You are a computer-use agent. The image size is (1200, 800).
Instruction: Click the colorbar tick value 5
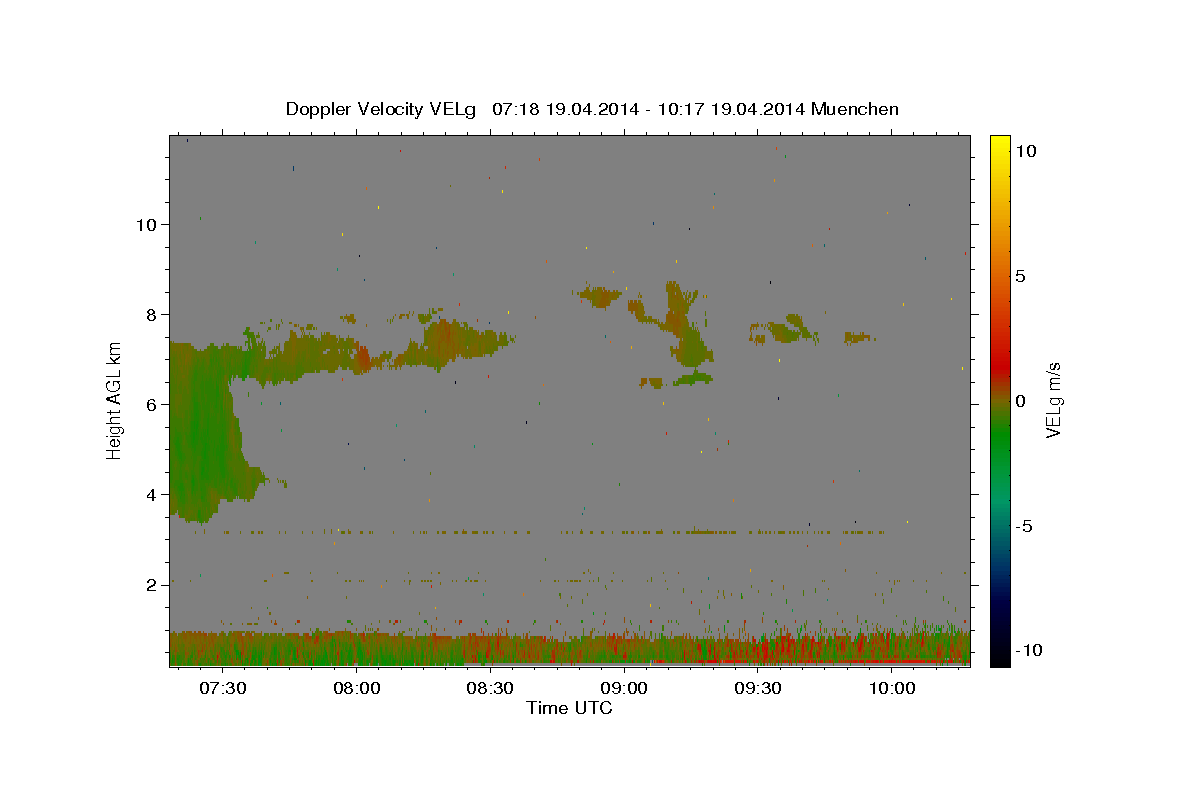(1020, 276)
